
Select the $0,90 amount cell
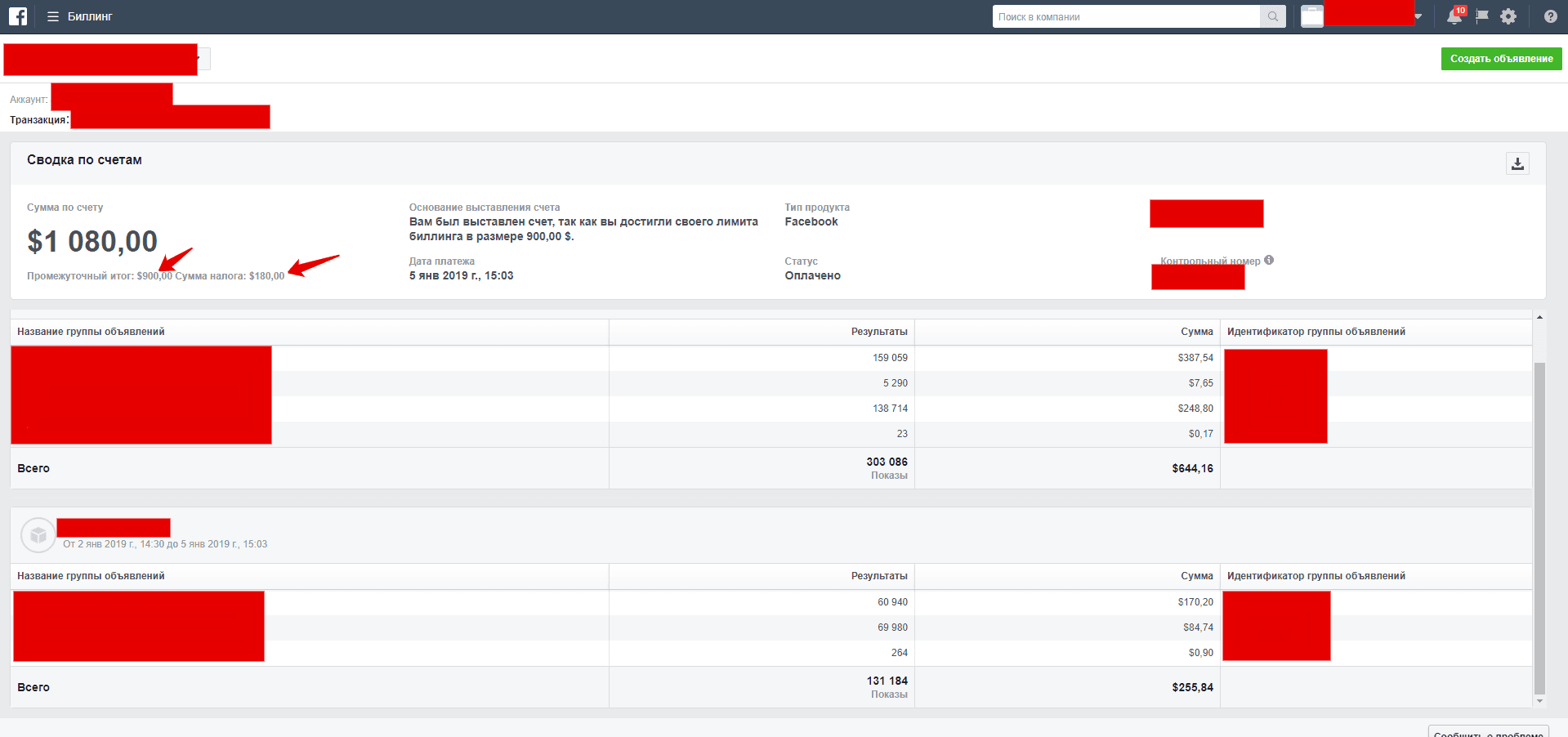[x=1200, y=653]
